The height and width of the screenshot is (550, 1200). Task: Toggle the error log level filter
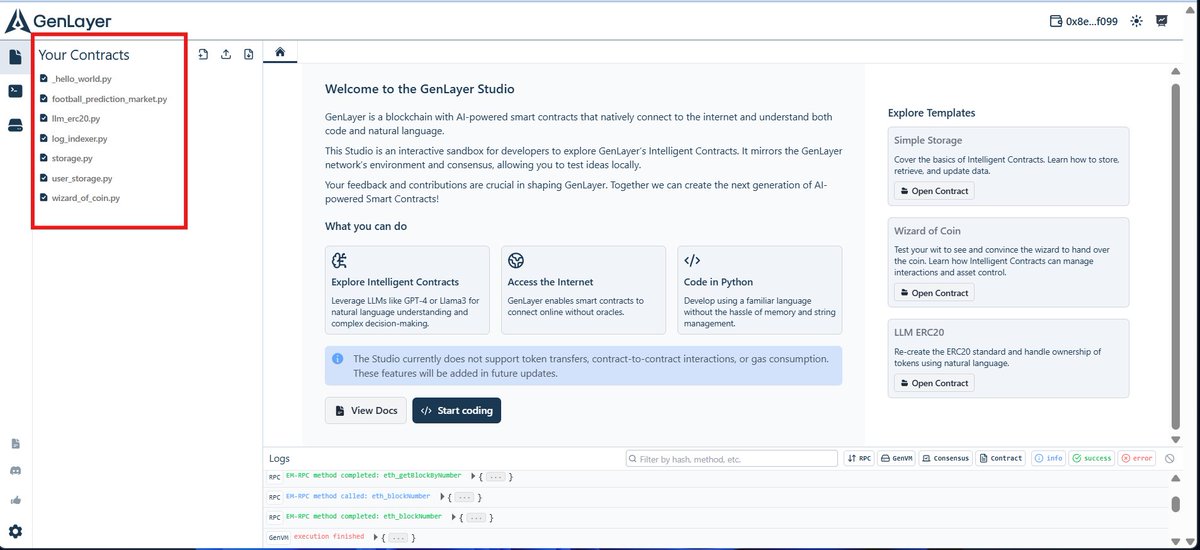[x=1136, y=459]
